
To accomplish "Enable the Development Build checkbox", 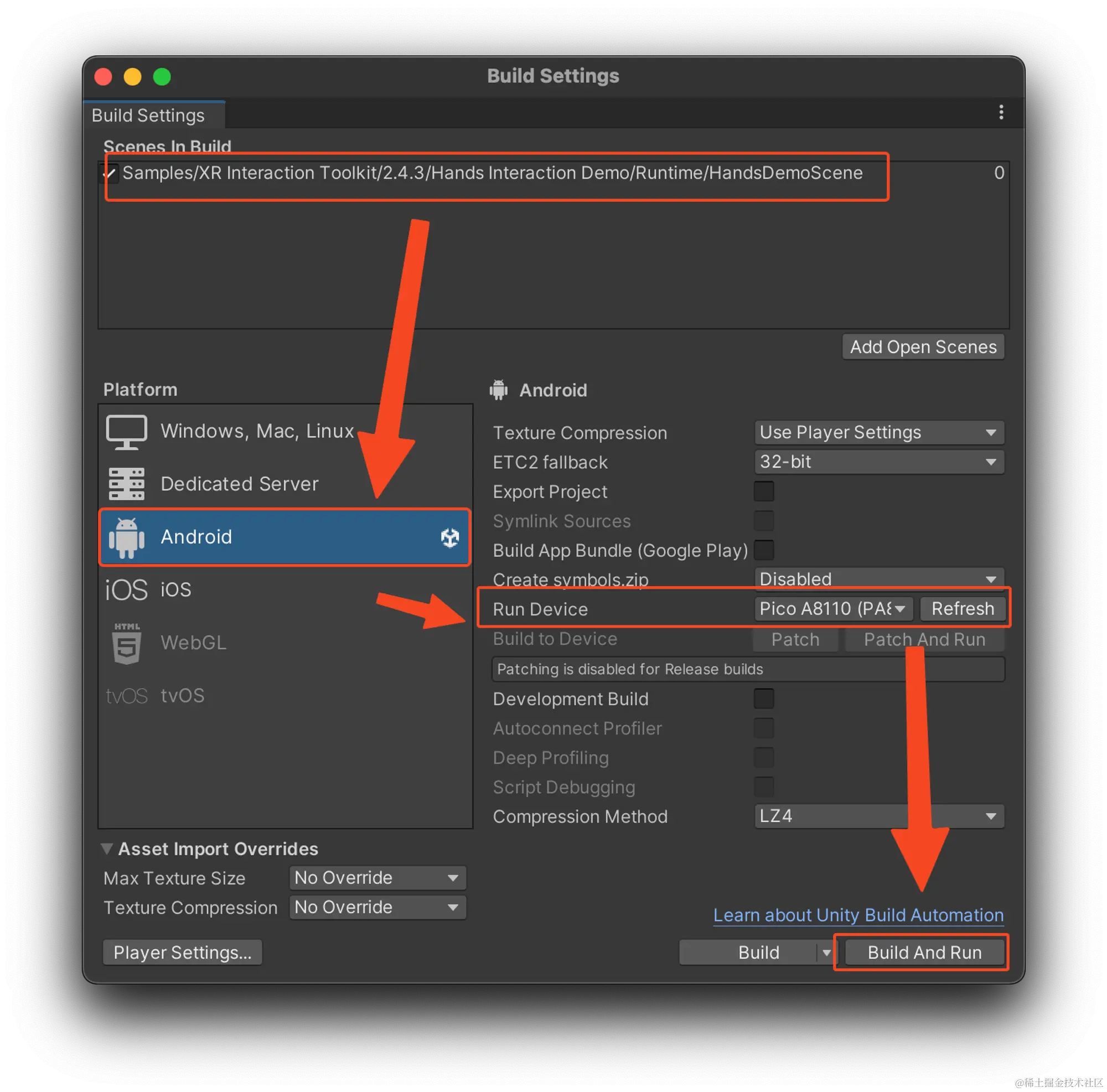I will point(764,699).
